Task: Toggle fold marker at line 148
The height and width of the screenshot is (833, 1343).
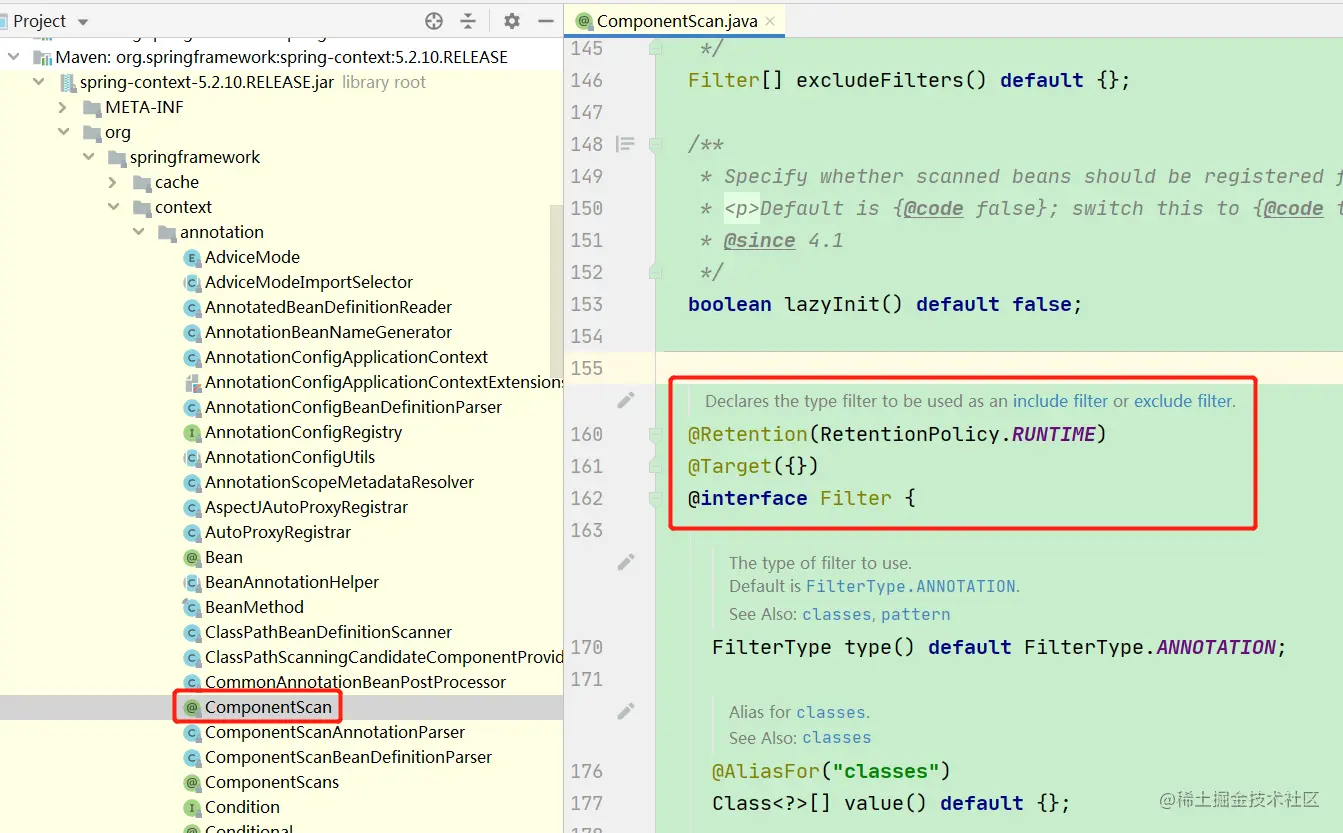Action: [656, 144]
